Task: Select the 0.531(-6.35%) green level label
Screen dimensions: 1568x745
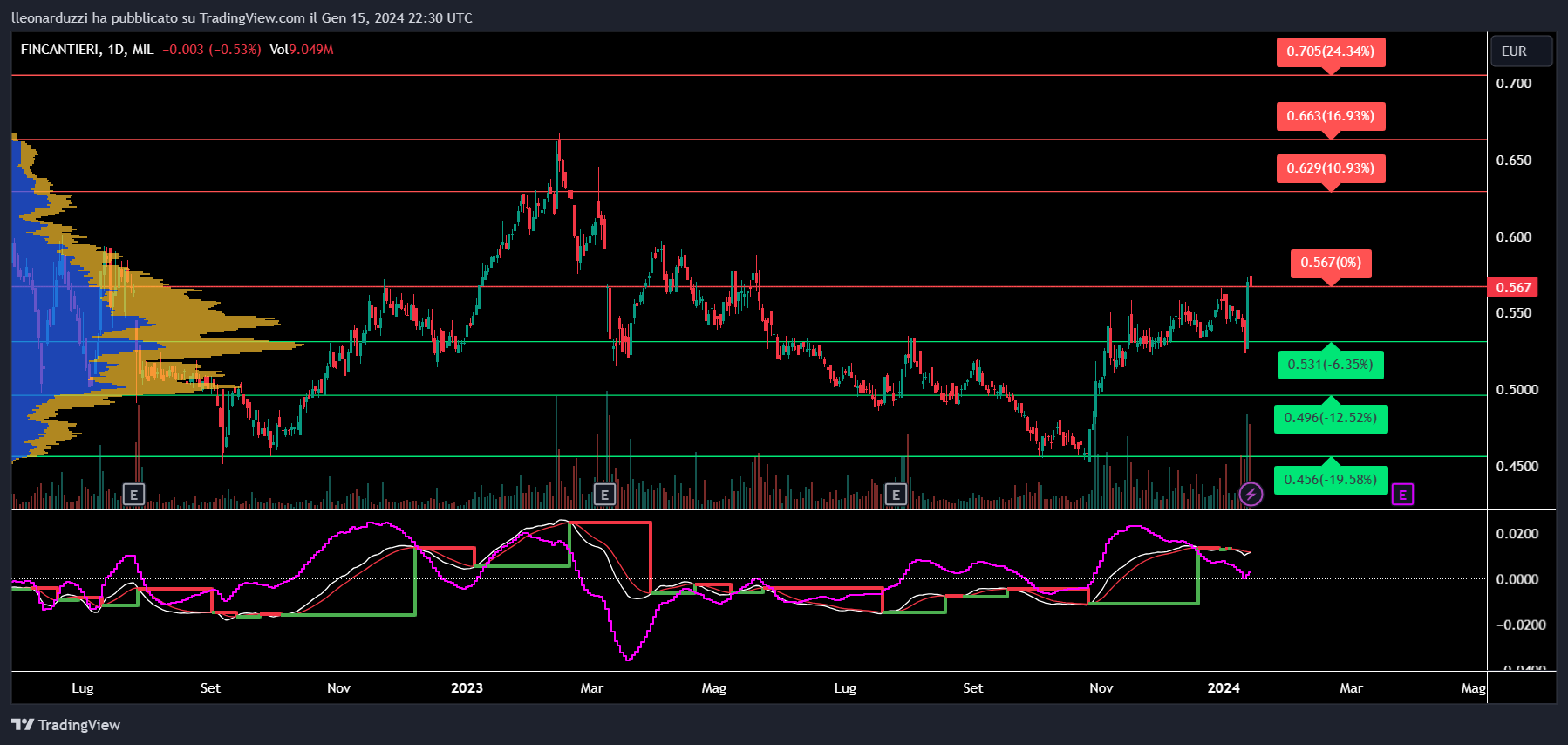Action: 1331,365
